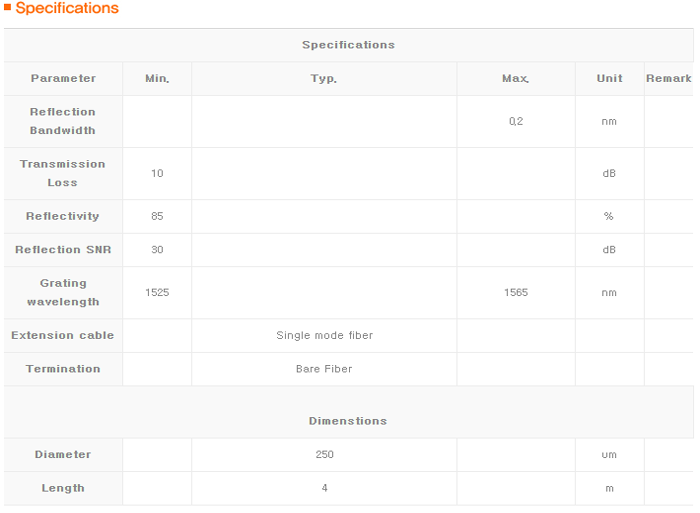Click the Typ. column header

point(324,79)
